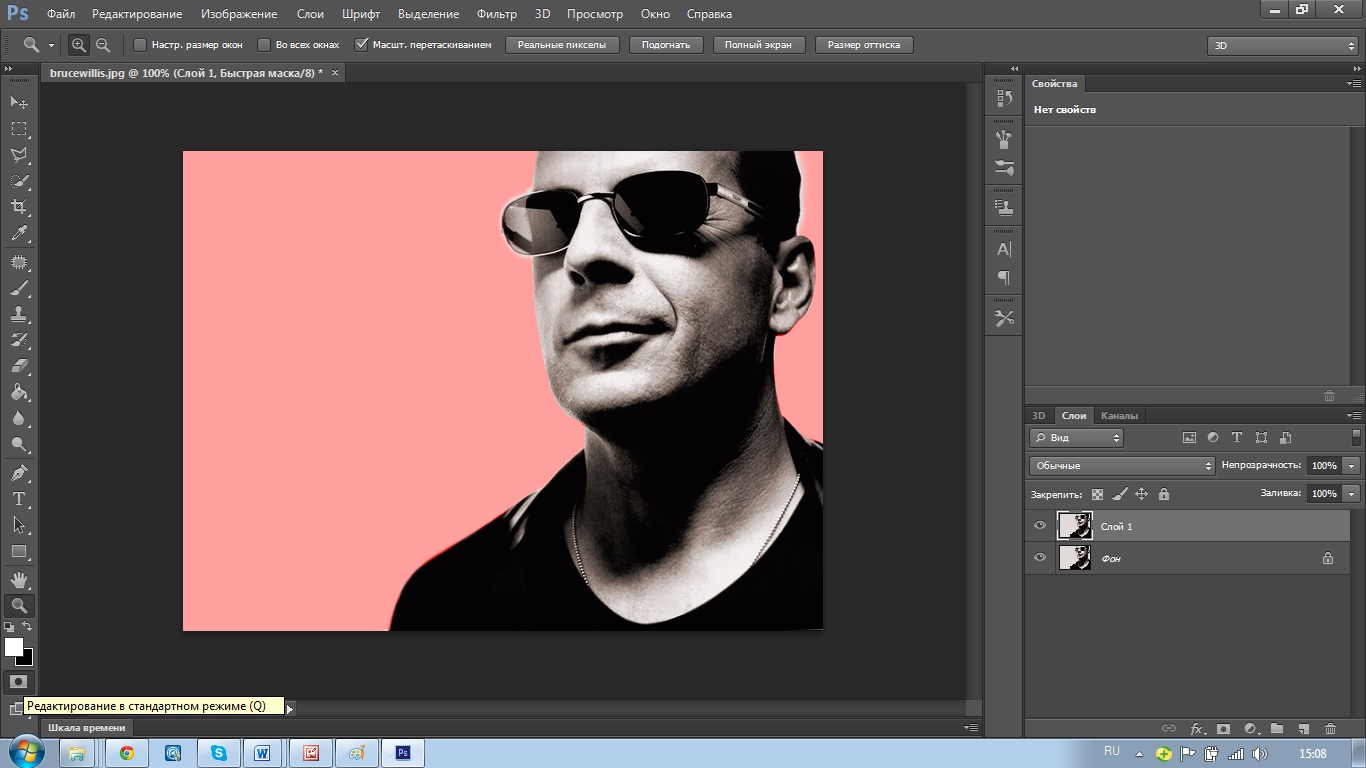
Task: Expand the Непрозрачность opacity dropdown arrow
Action: [x=1352, y=466]
